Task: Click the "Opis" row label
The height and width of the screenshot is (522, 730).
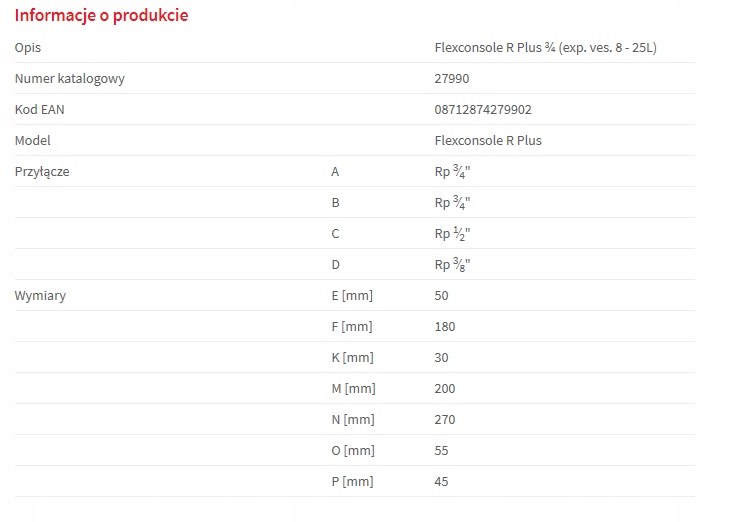Action: pyautogui.click(x=28, y=48)
